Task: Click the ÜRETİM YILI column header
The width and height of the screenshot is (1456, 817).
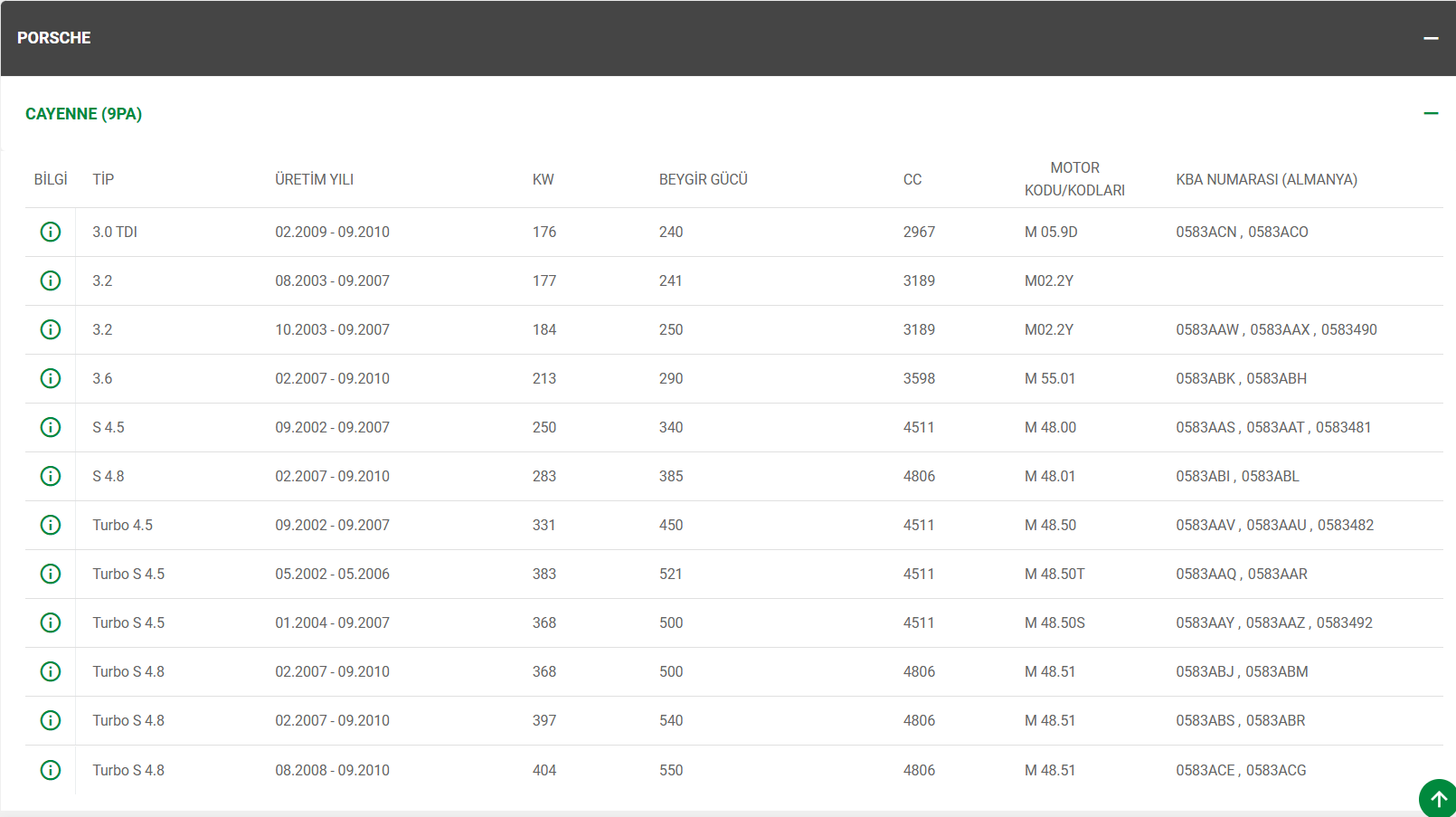Action: 314,180
